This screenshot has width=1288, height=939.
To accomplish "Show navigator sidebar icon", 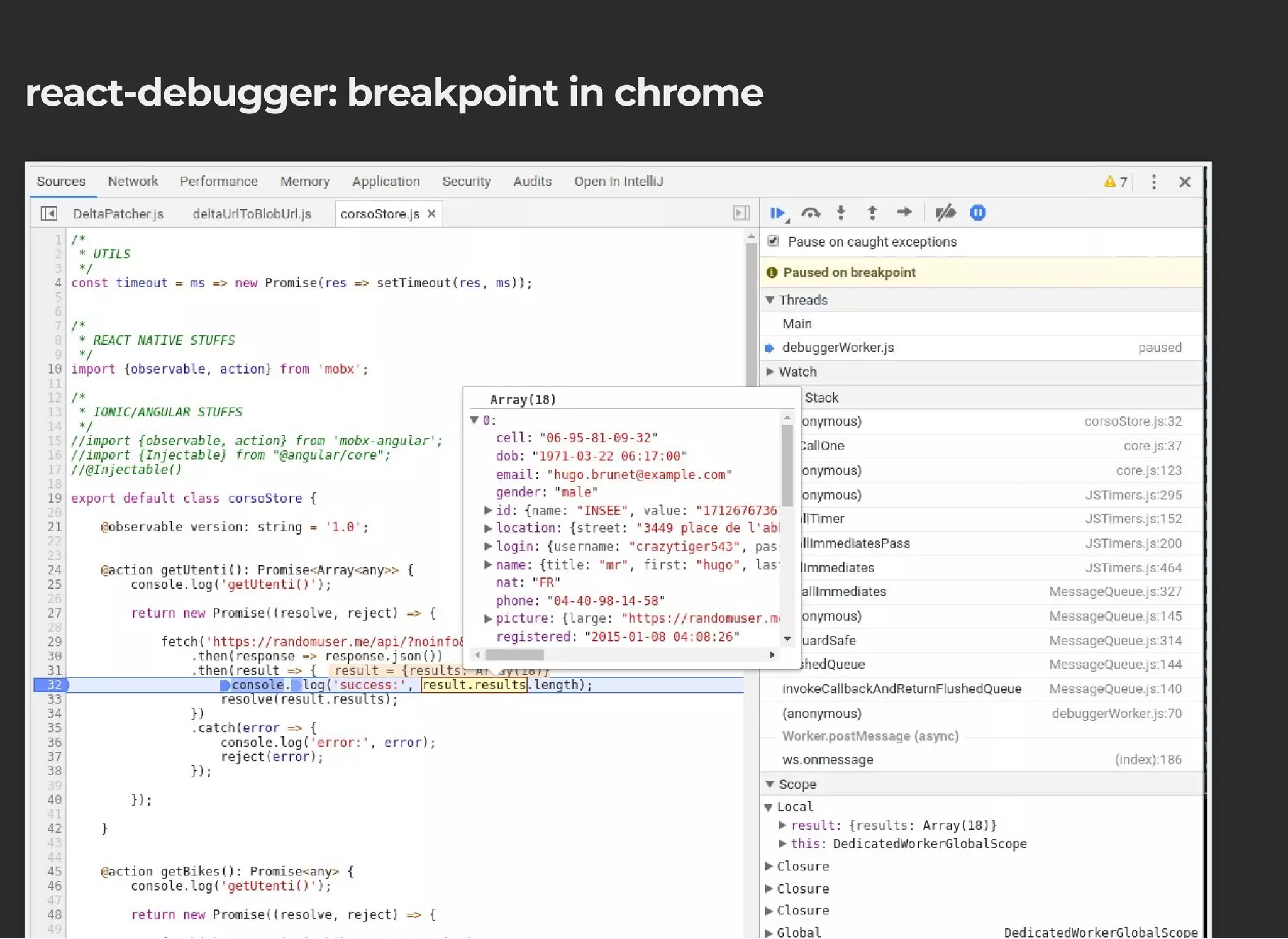I will (x=48, y=214).
